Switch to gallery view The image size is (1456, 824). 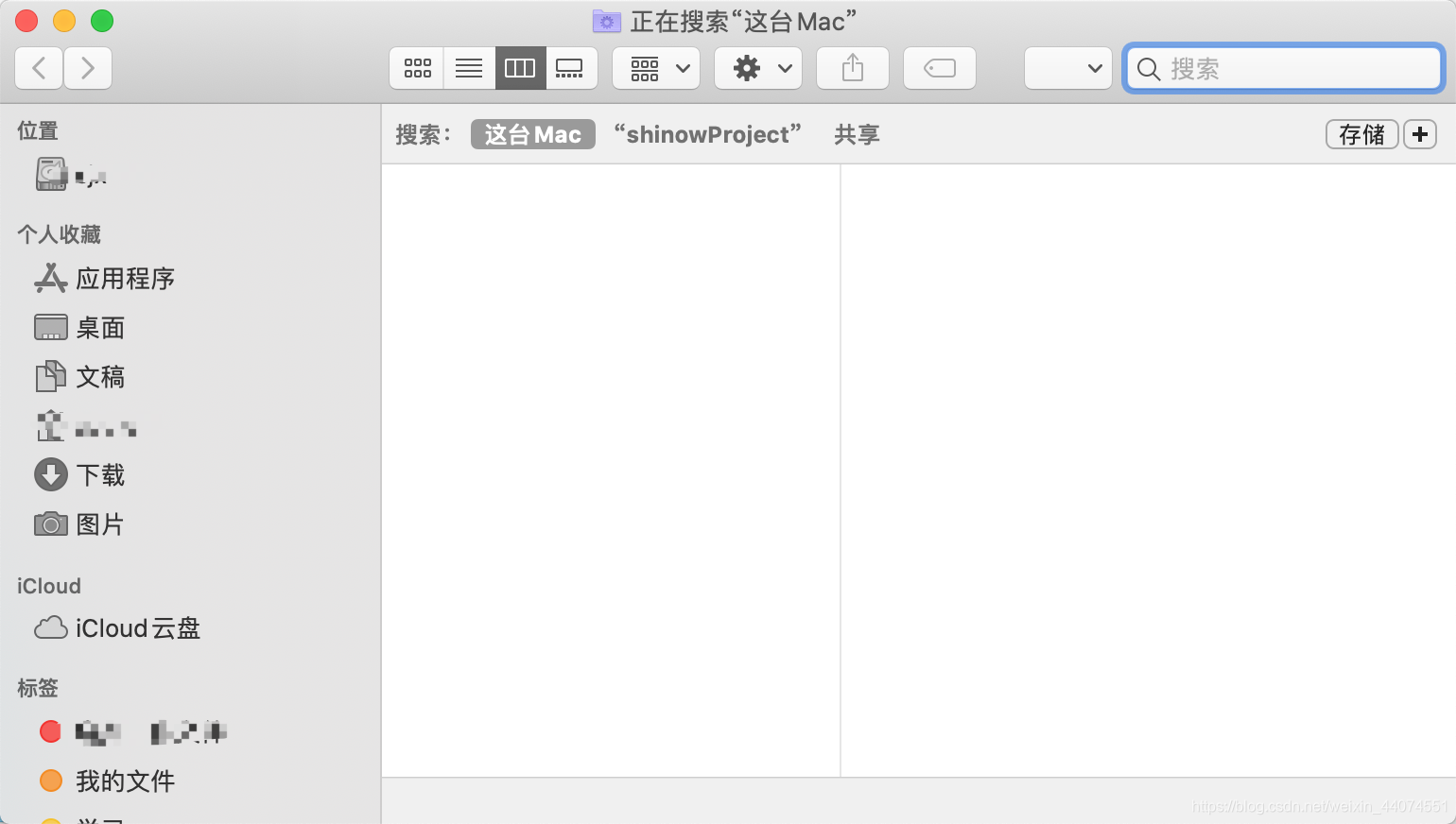coord(571,68)
